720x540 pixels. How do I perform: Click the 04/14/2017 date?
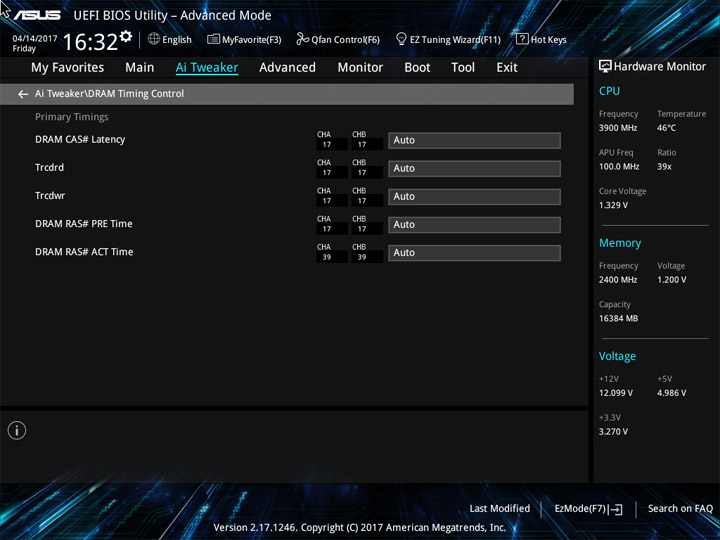click(x=35, y=39)
